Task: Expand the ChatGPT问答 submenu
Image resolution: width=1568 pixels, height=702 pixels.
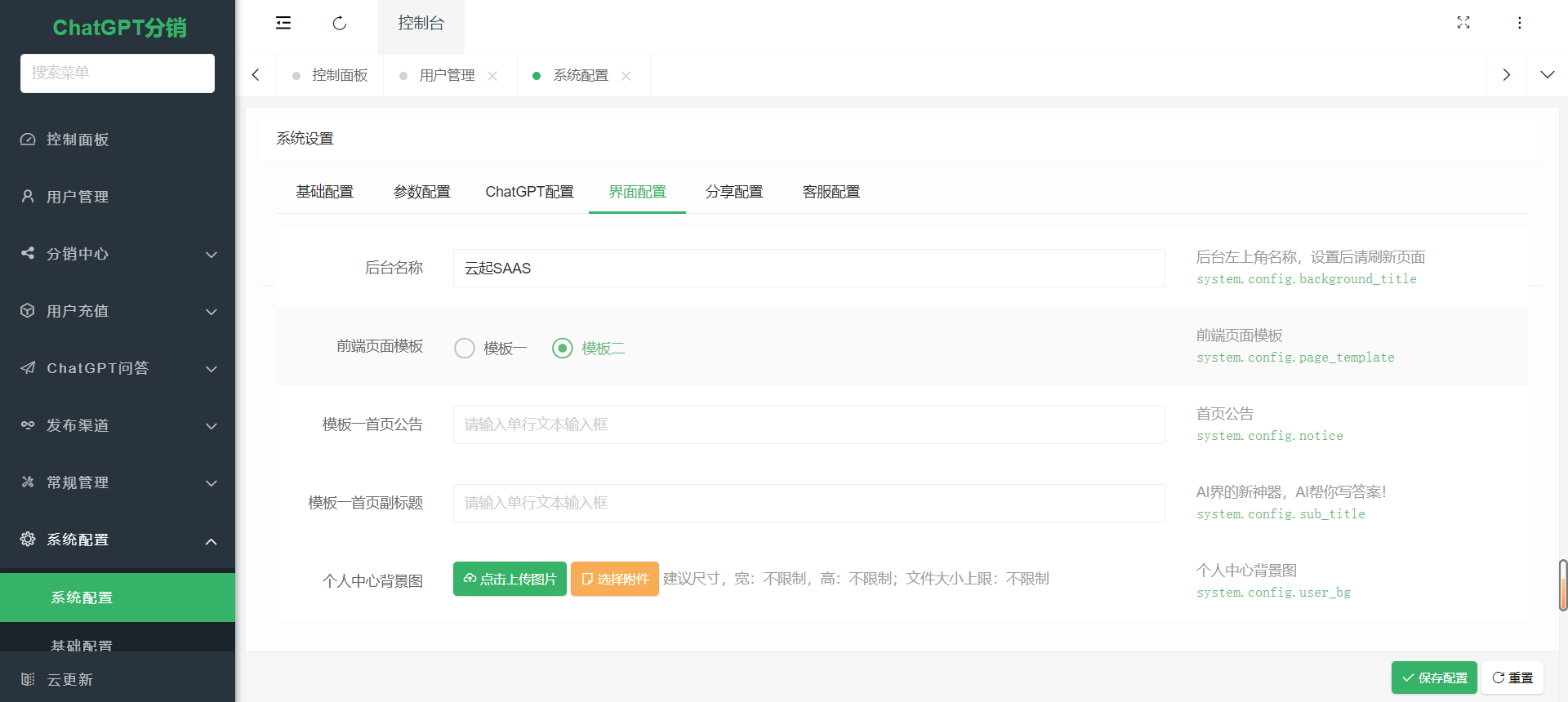Action: 212,369
